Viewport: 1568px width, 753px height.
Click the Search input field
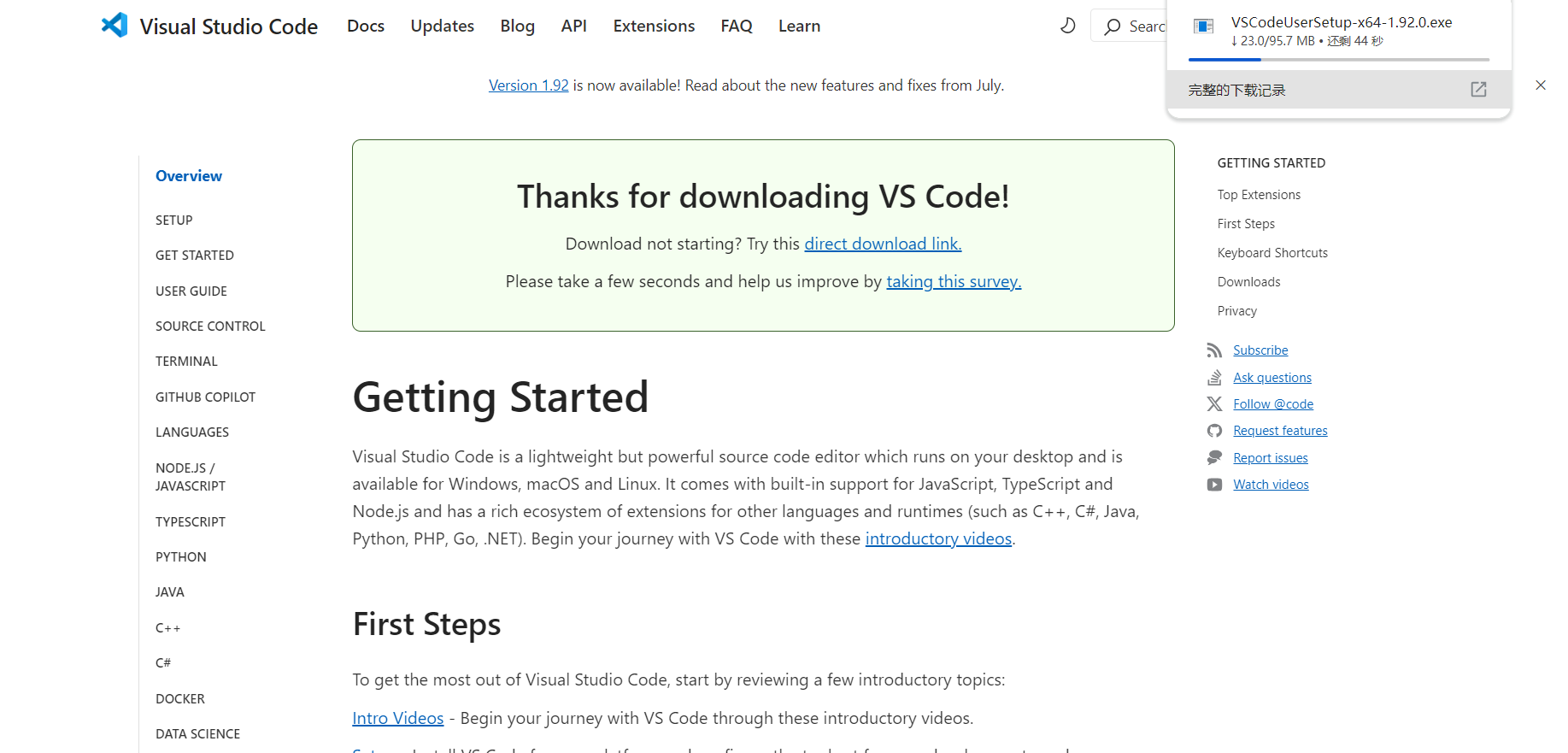pyautogui.click(x=1147, y=26)
